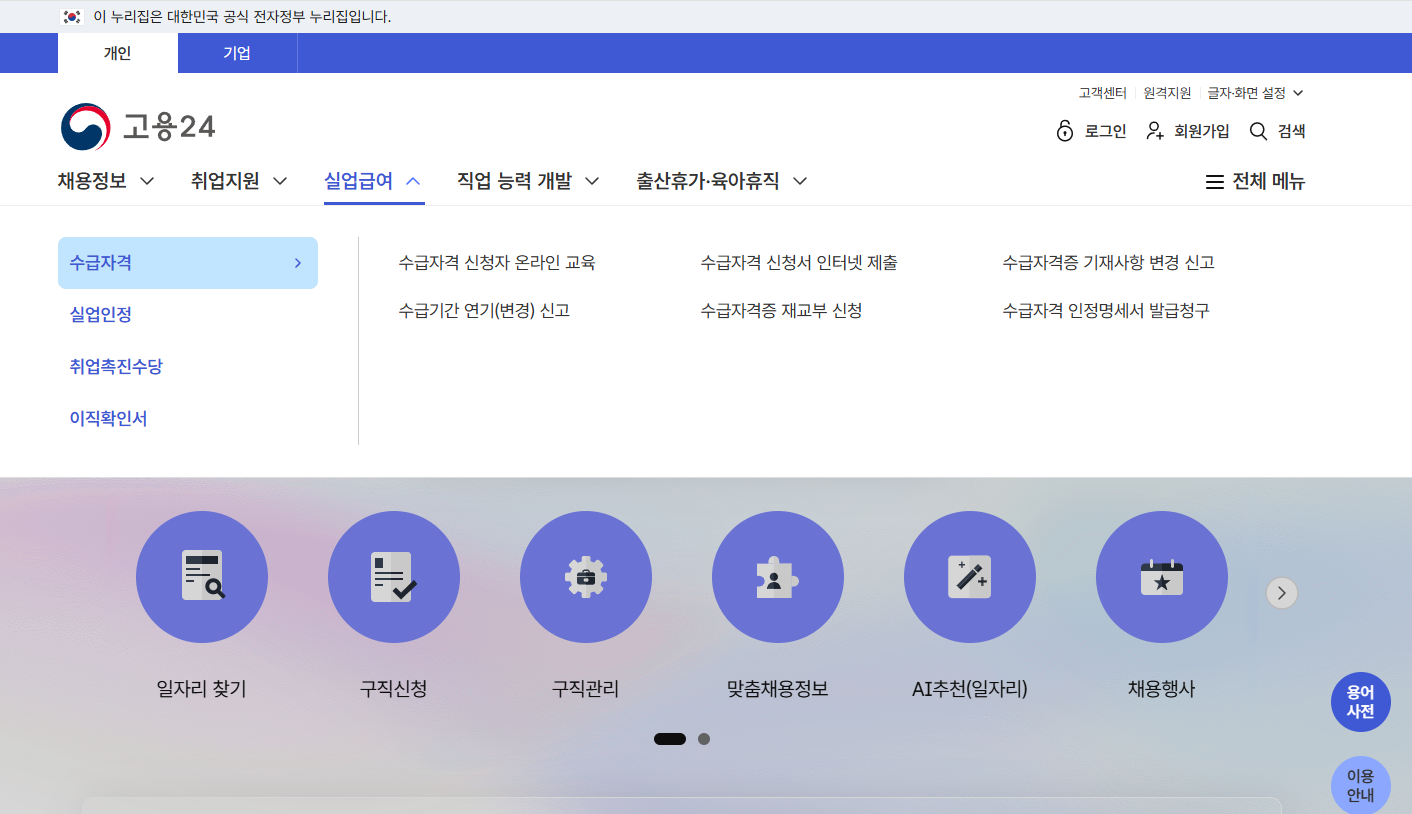
Task: Open AI추천(일자리) magic wand icon
Action: [970, 577]
